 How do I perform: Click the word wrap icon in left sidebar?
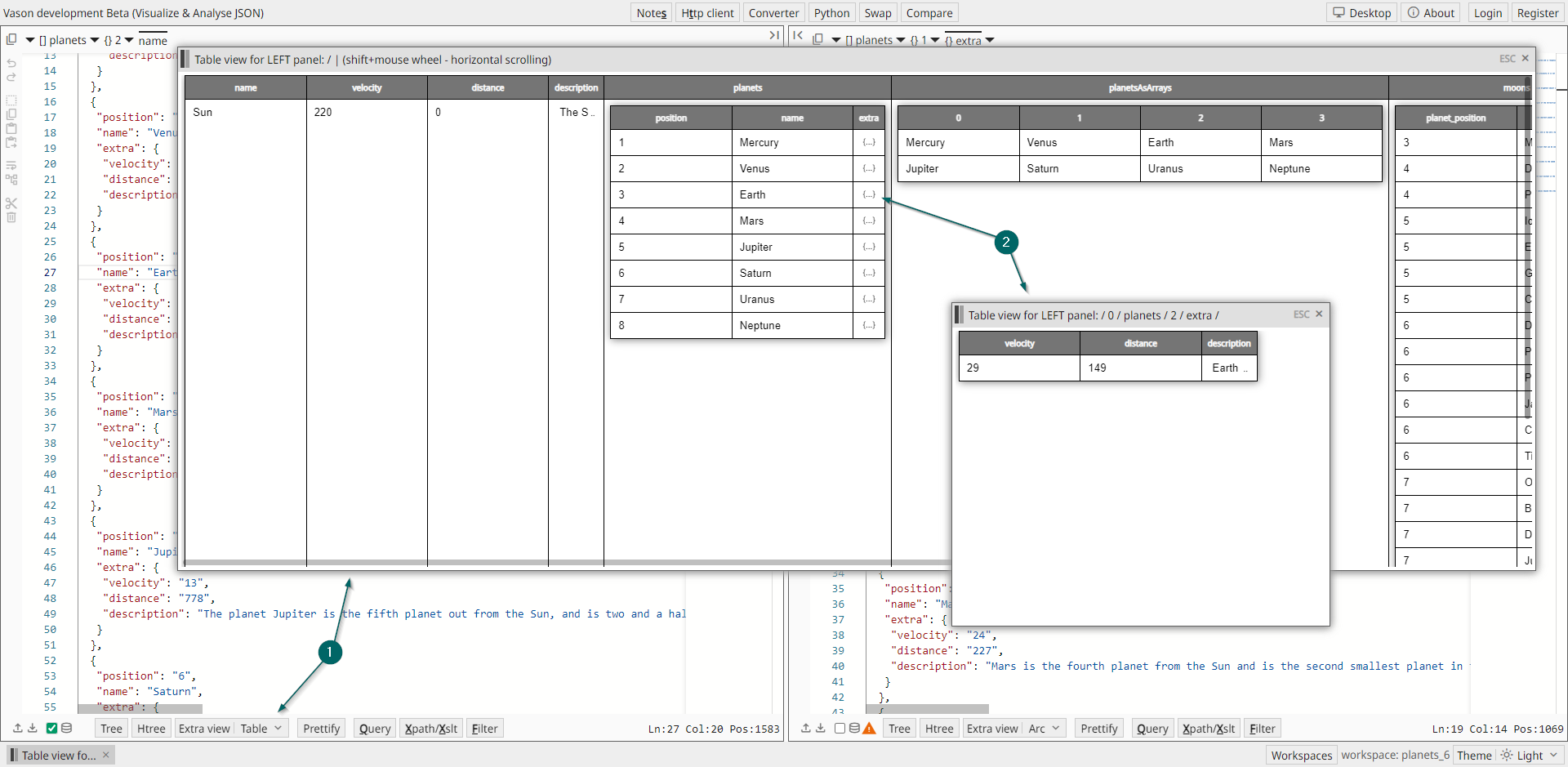point(11,165)
